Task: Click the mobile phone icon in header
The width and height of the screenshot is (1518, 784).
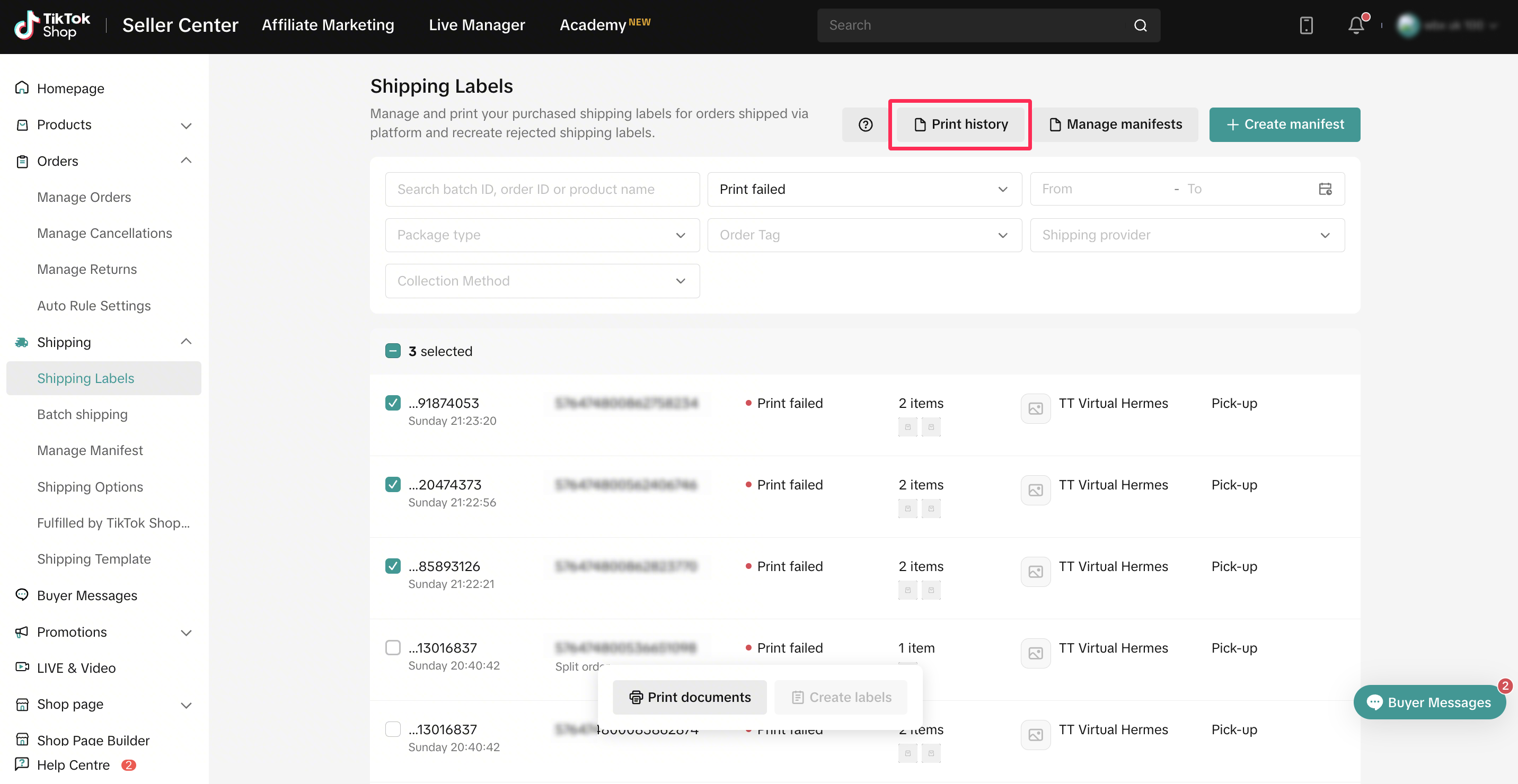Action: [x=1306, y=25]
